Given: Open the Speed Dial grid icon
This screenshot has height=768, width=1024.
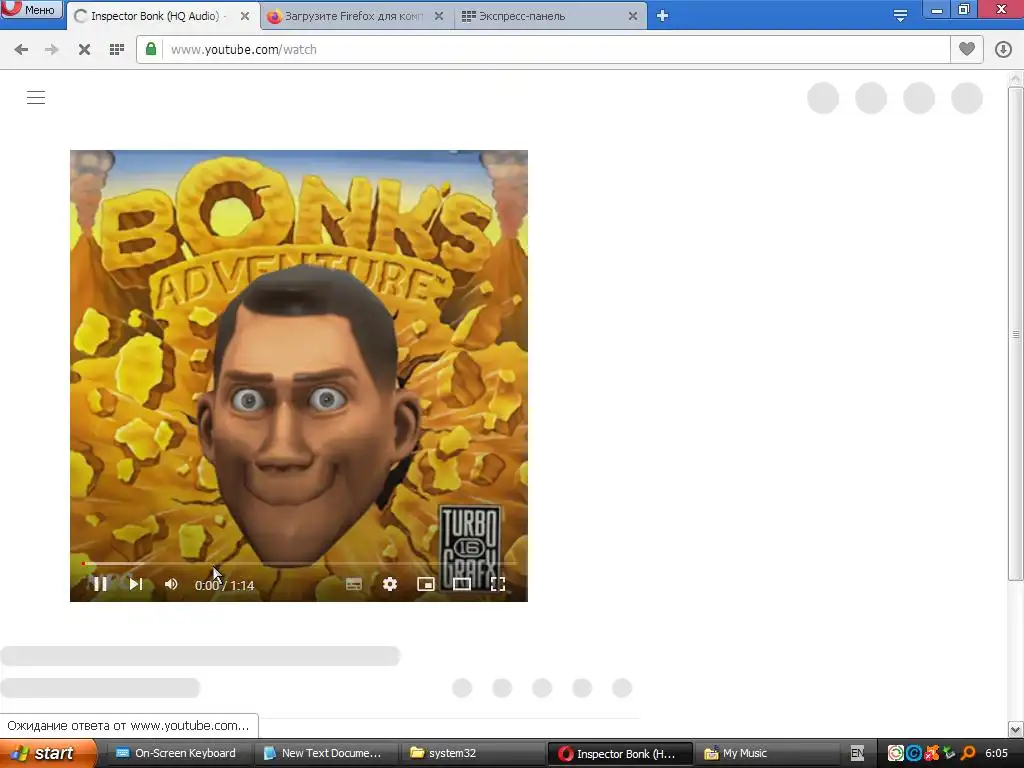Looking at the screenshot, I should click(x=117, y=50).
